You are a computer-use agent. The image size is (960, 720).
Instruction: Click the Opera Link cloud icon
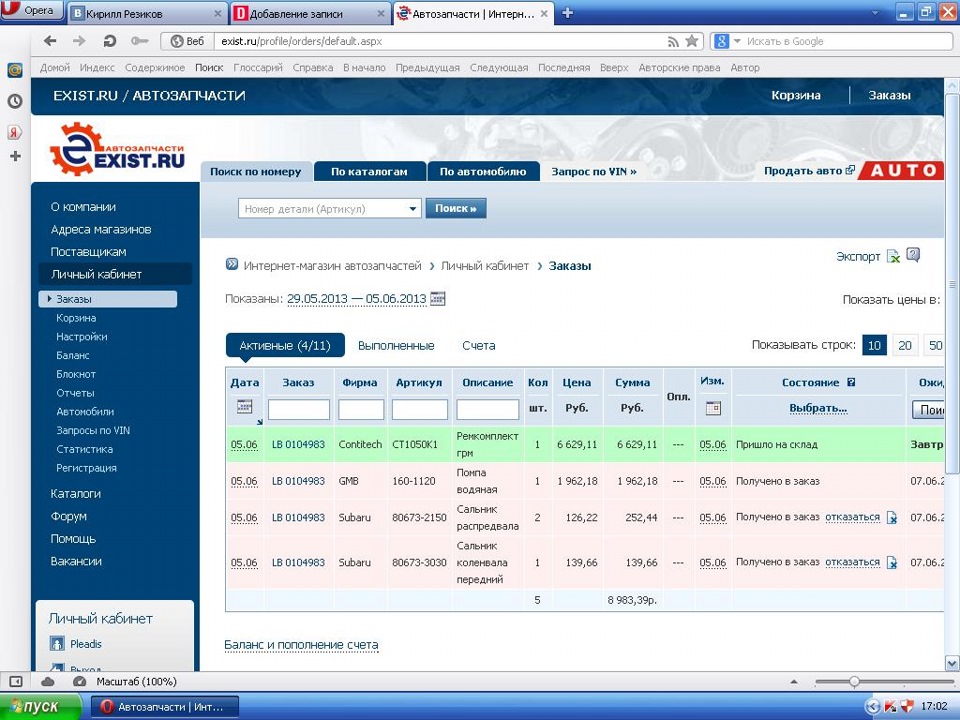[x=48, y=681]
